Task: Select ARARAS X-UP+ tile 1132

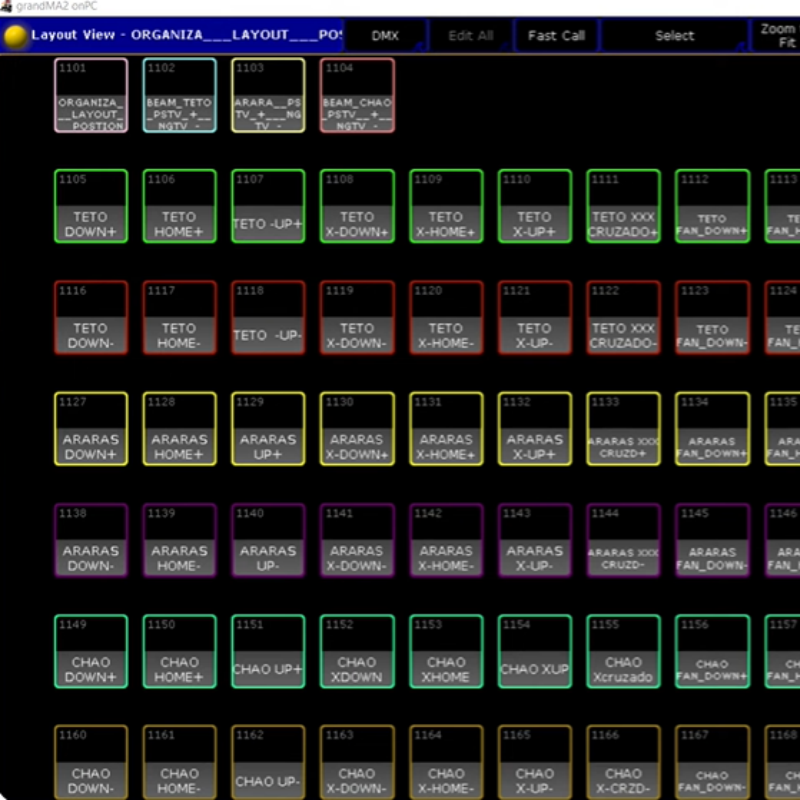Action: pos(534,428)
